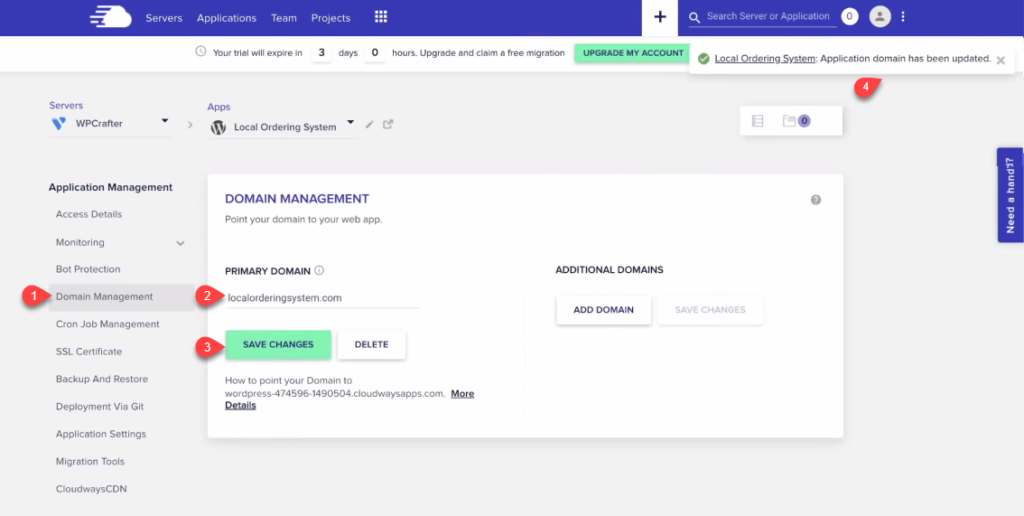This screenshot has height=516, width=1024.
Task: Click the additional domains Save Changes button
Action: [710, 310]
